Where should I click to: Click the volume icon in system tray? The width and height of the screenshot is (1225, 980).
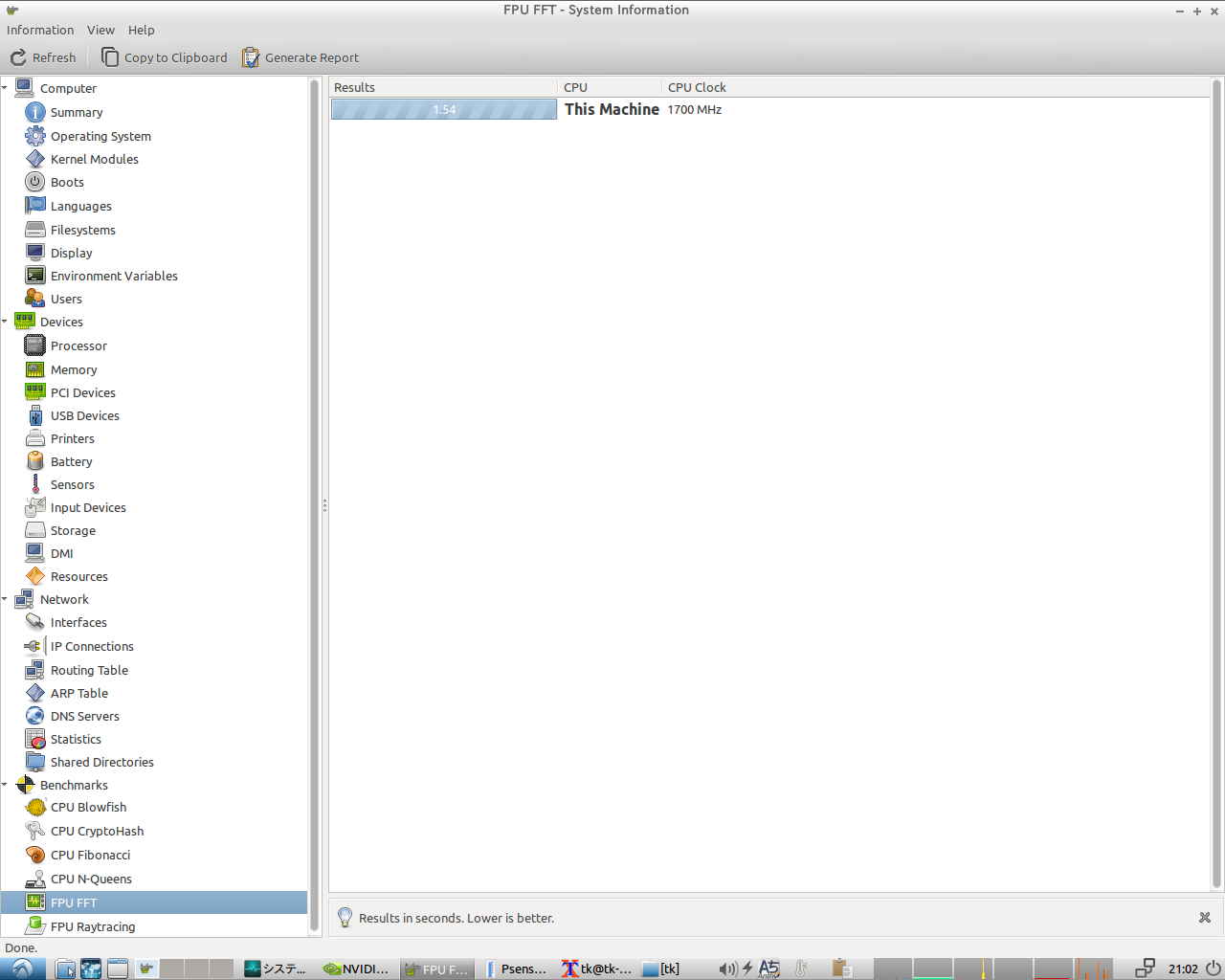click(x=727, y=969)
